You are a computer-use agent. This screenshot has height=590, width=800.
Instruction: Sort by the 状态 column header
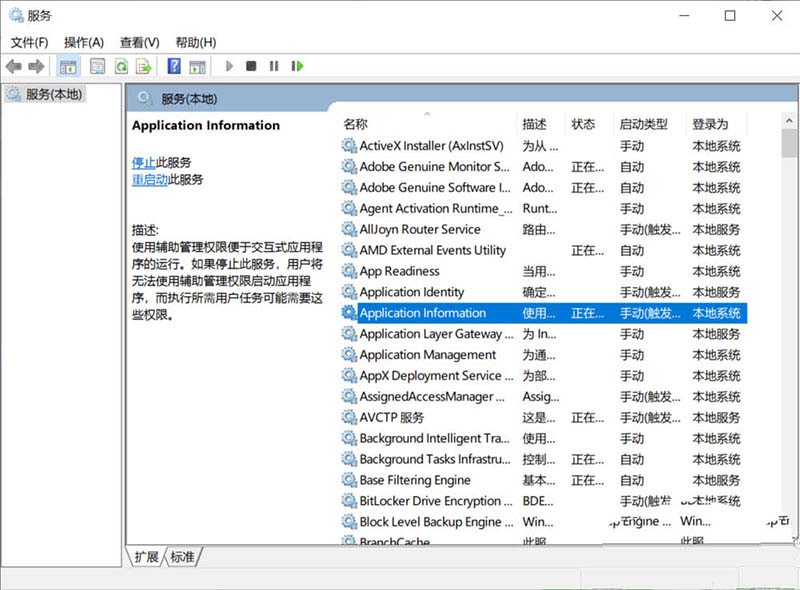coord(583,124)
